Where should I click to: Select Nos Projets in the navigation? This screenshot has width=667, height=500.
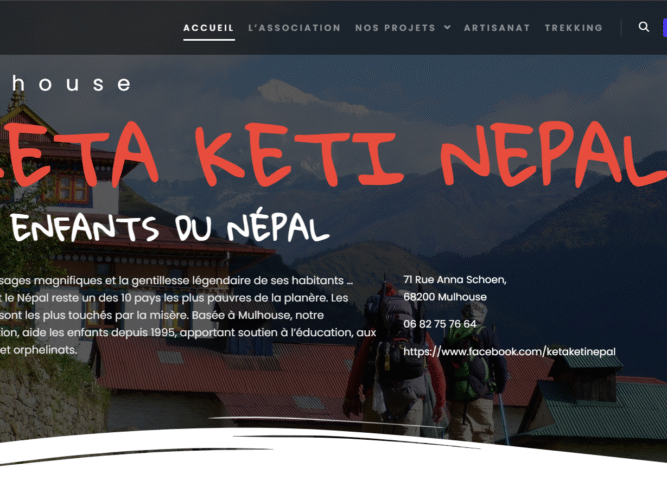[395, 28]
